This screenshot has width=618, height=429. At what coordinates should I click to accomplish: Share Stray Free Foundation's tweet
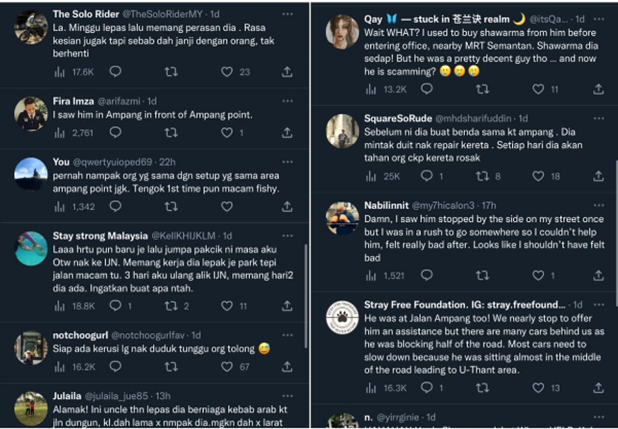598,387
